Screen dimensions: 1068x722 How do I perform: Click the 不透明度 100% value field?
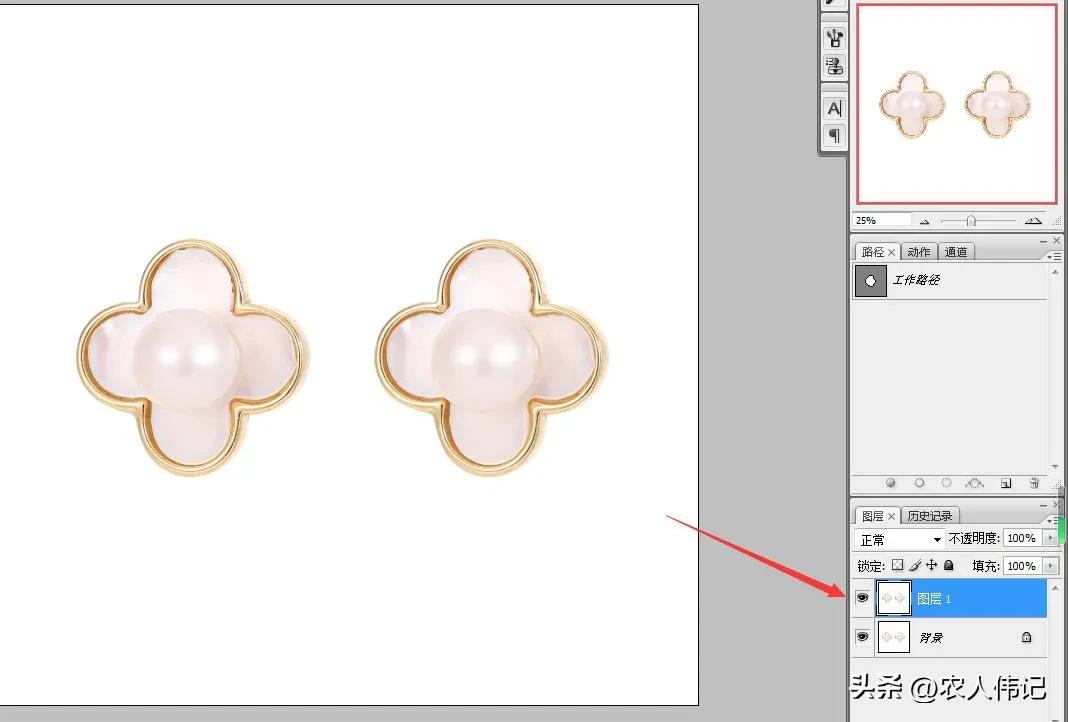1023,538
